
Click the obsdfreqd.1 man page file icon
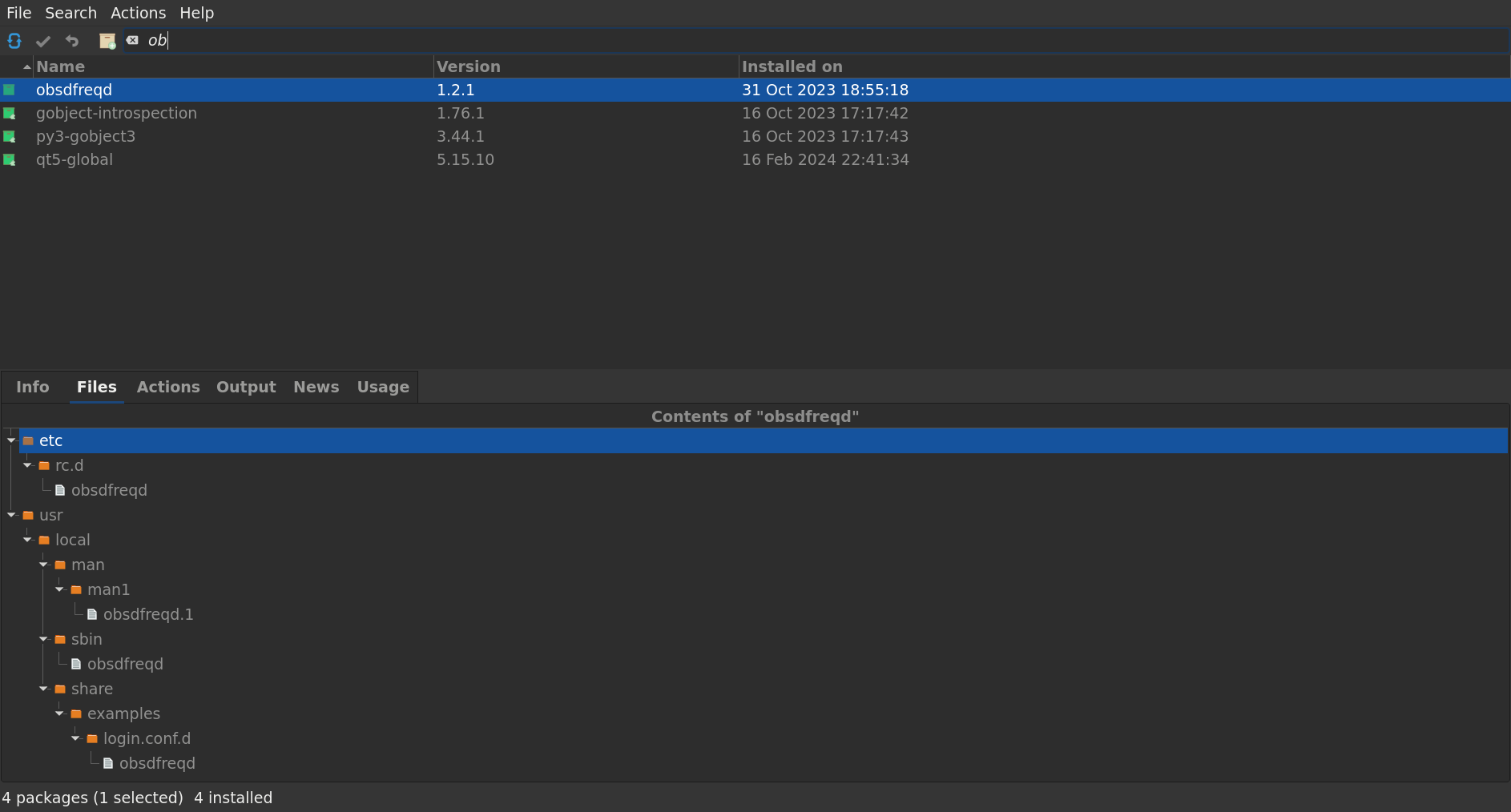pyautogui.click(x=92, y=615)
